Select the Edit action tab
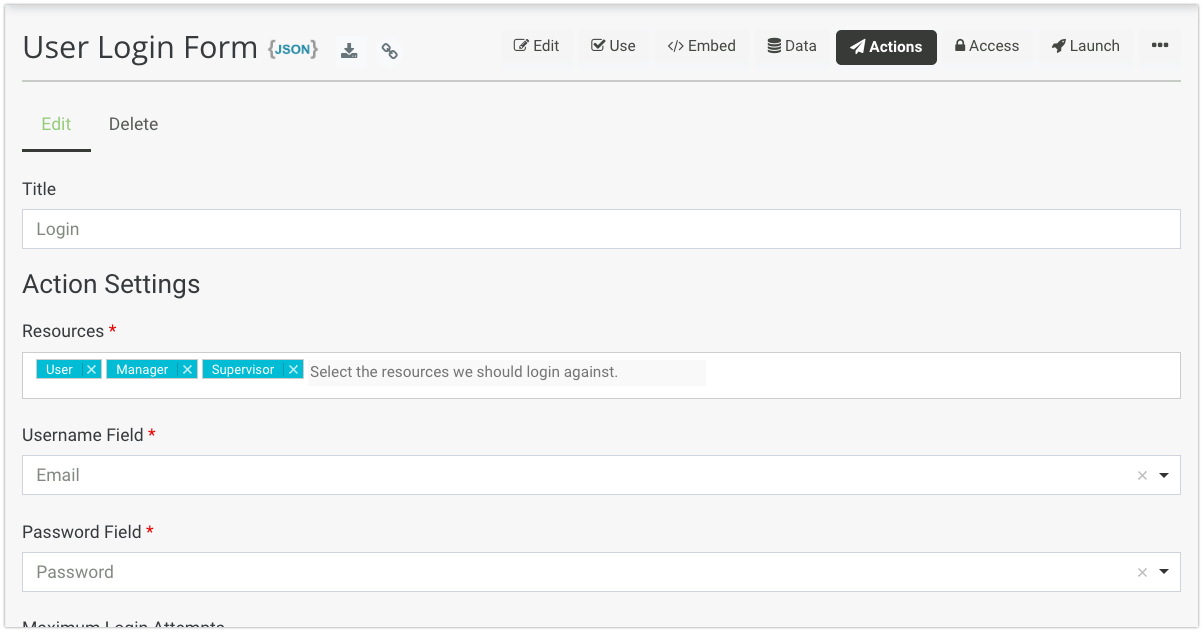This screenshot has width=1203, height=632. click(x=56, y=124)
